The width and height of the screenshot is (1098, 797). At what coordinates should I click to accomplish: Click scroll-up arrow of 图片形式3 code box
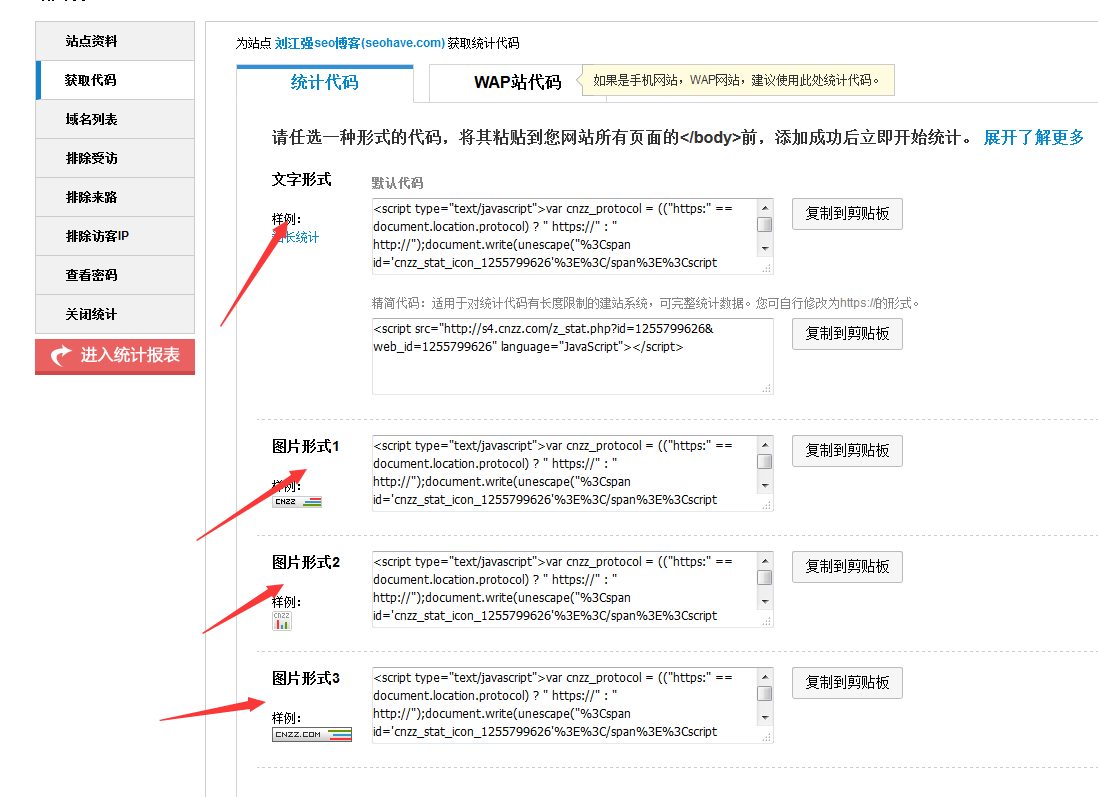point(765,677)
